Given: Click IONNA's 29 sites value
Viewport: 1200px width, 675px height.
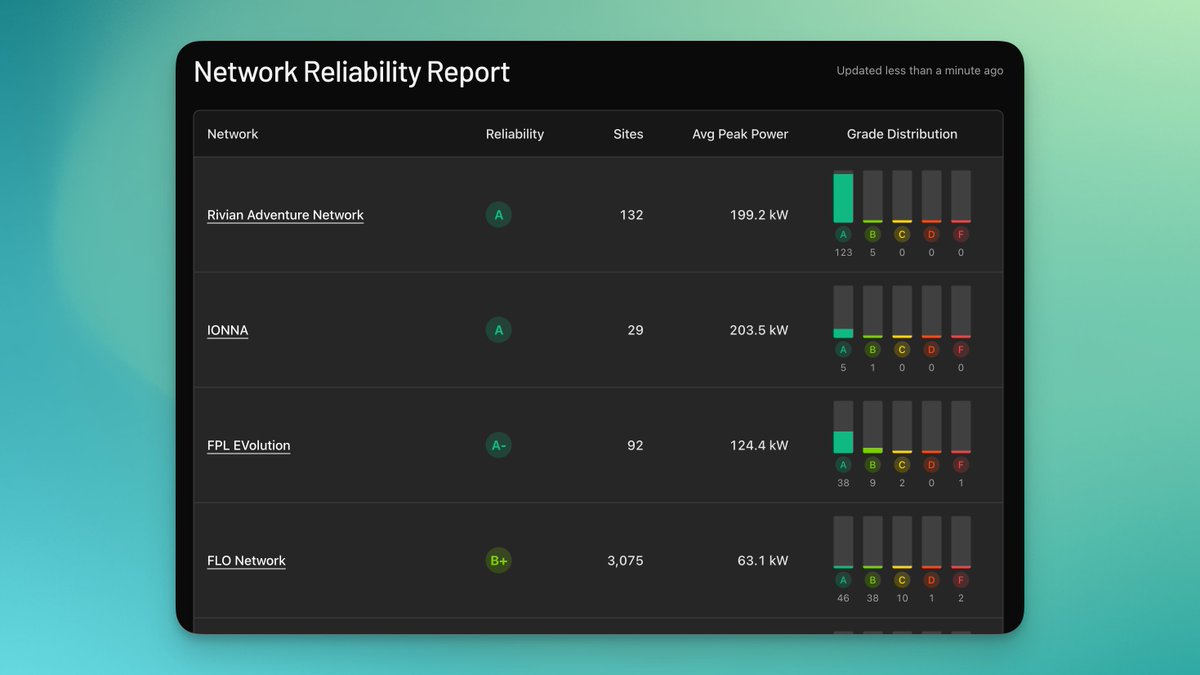Looking at the screenshot, I should (635, 330).
